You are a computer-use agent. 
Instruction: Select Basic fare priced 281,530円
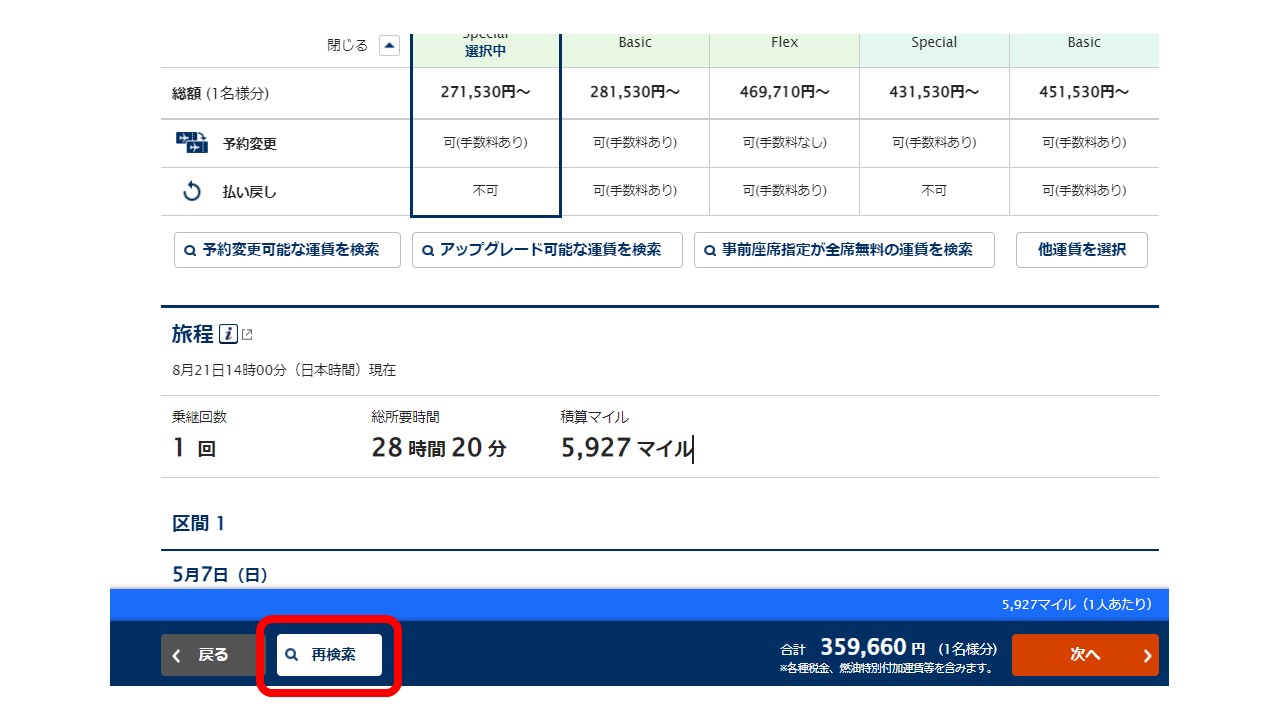[635, 92]
